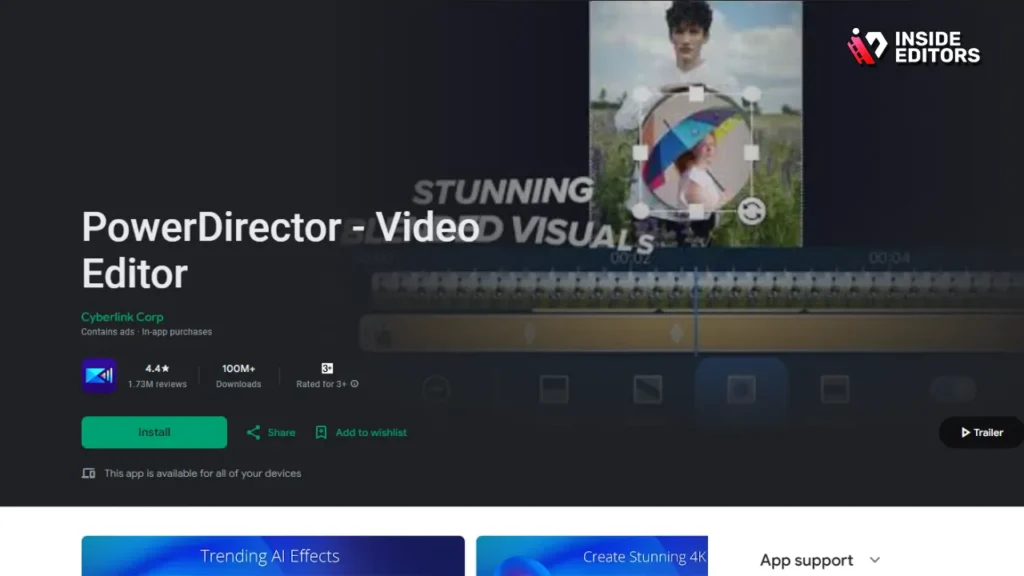Click the 'available for all of your devices' text

pyautogui.click(x=202, y=473)
